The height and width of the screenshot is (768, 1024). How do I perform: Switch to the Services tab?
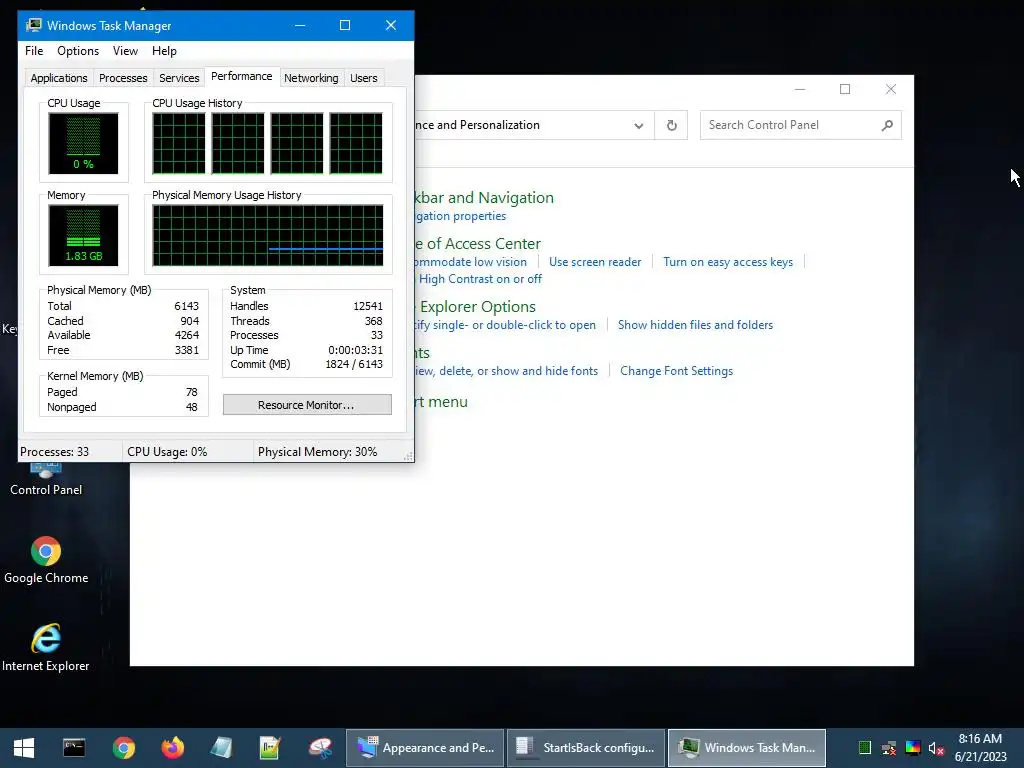179,78
